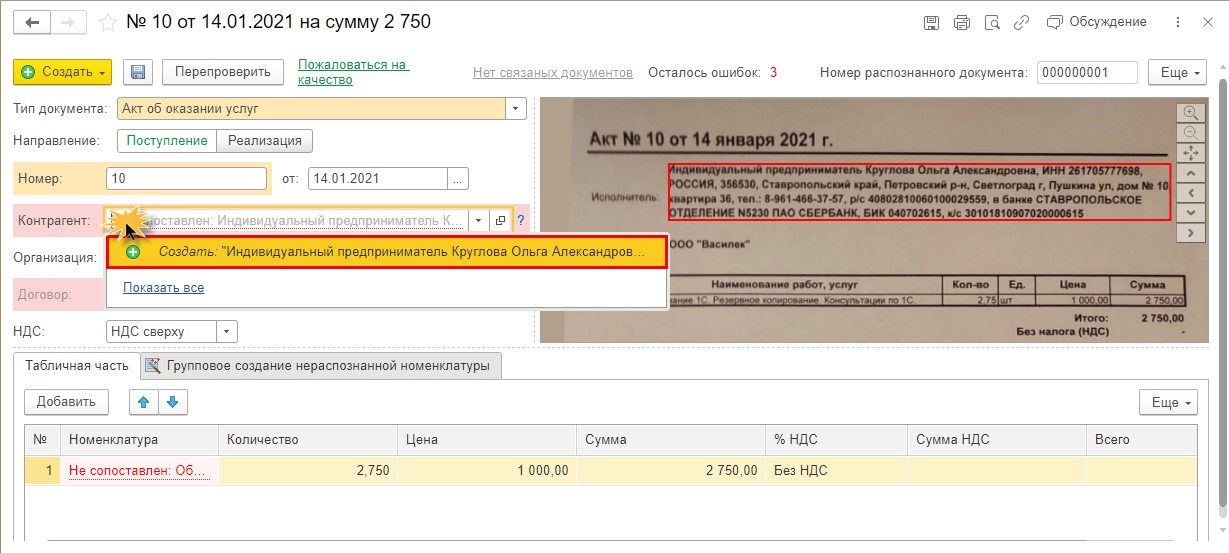Click Цена column header
This screenshot has height=553, width=1229.
pyautogui.click(x=487, y=439)
